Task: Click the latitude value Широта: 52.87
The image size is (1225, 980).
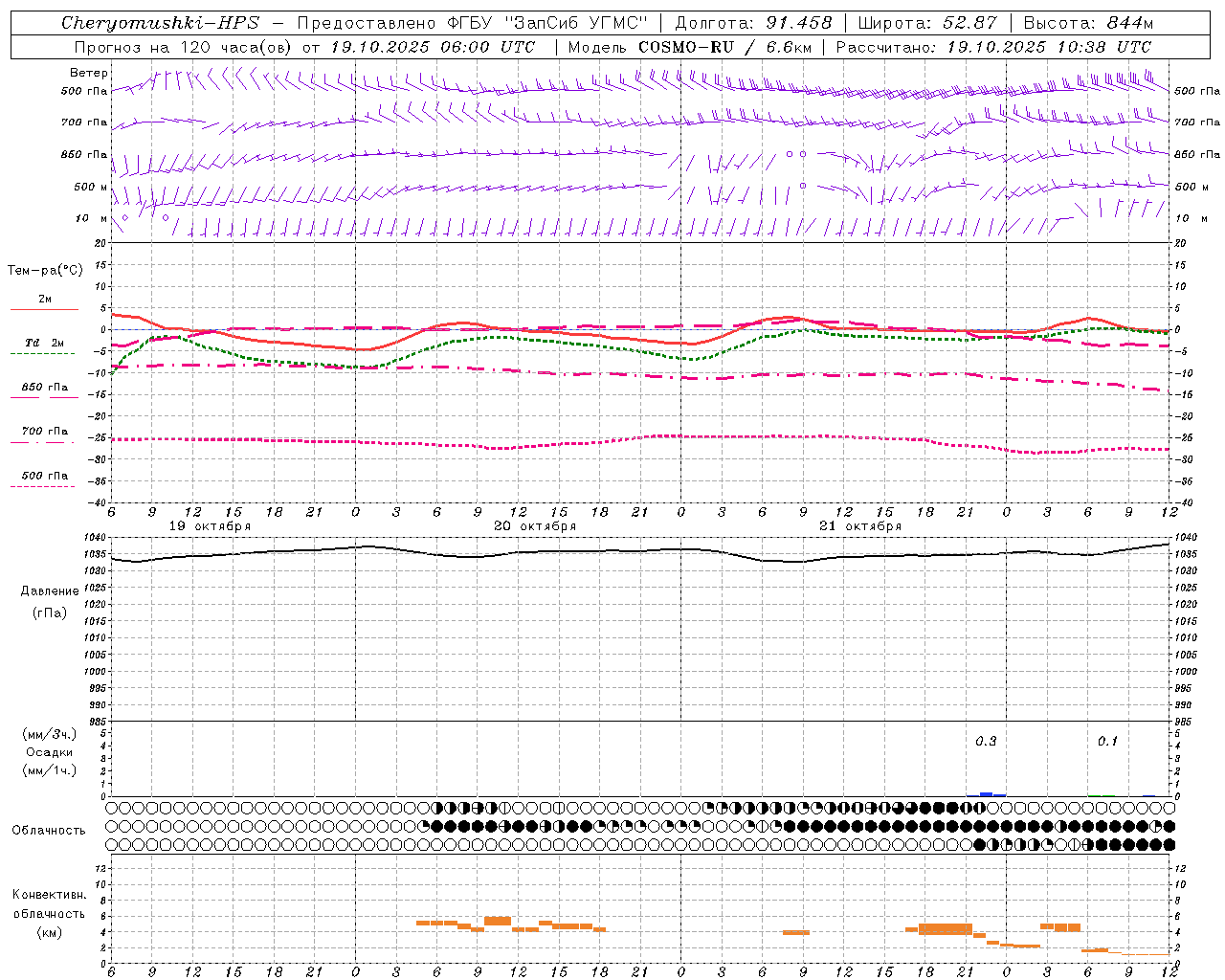Action: [x=927, y=23]
